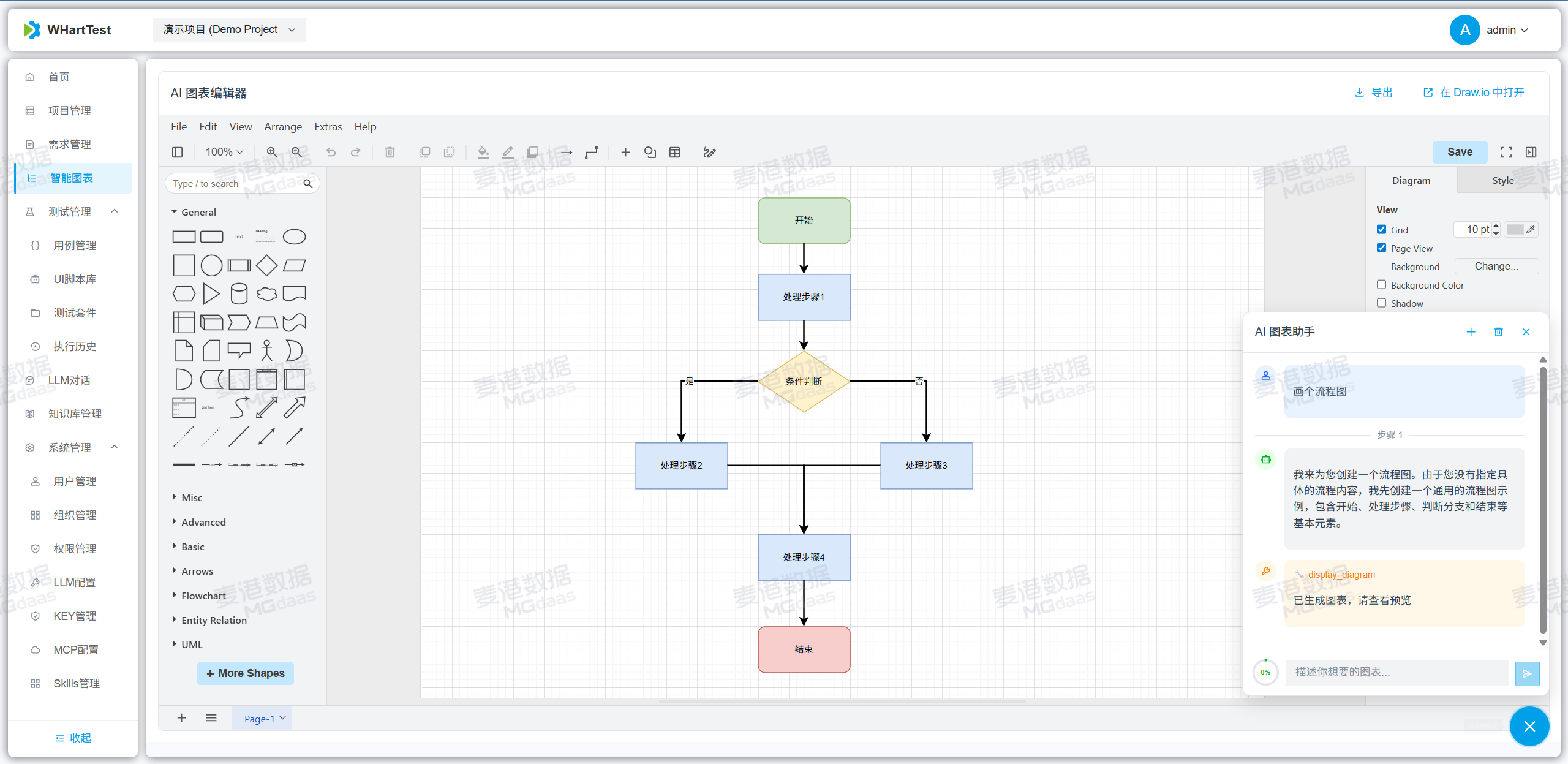Viewport: 1568px width, 764px height.
Task: Switch to the Style tab
Action: pos(1502,180)
